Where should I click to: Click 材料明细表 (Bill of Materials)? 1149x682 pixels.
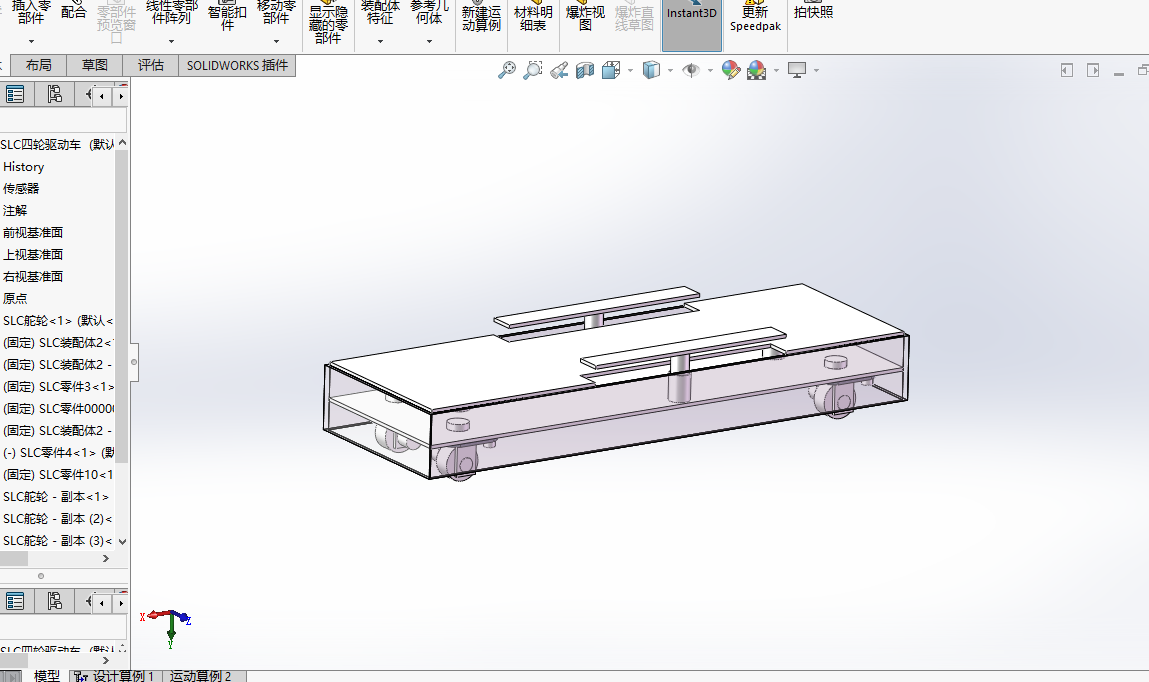(533, 16)
